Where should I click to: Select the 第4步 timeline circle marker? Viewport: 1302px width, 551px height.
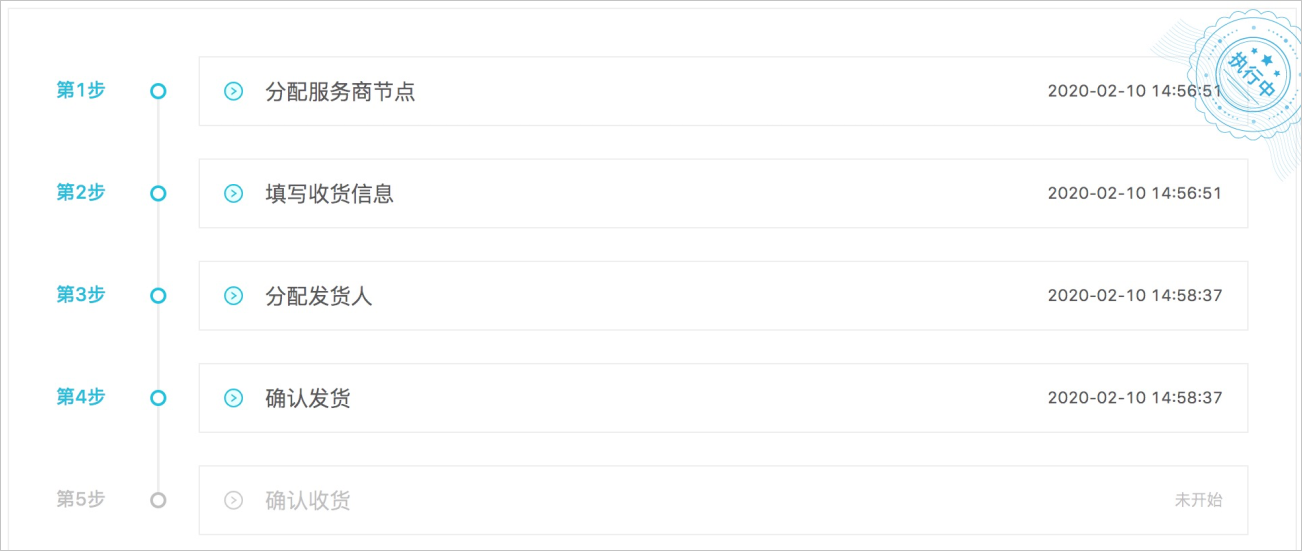coord(158,397)
